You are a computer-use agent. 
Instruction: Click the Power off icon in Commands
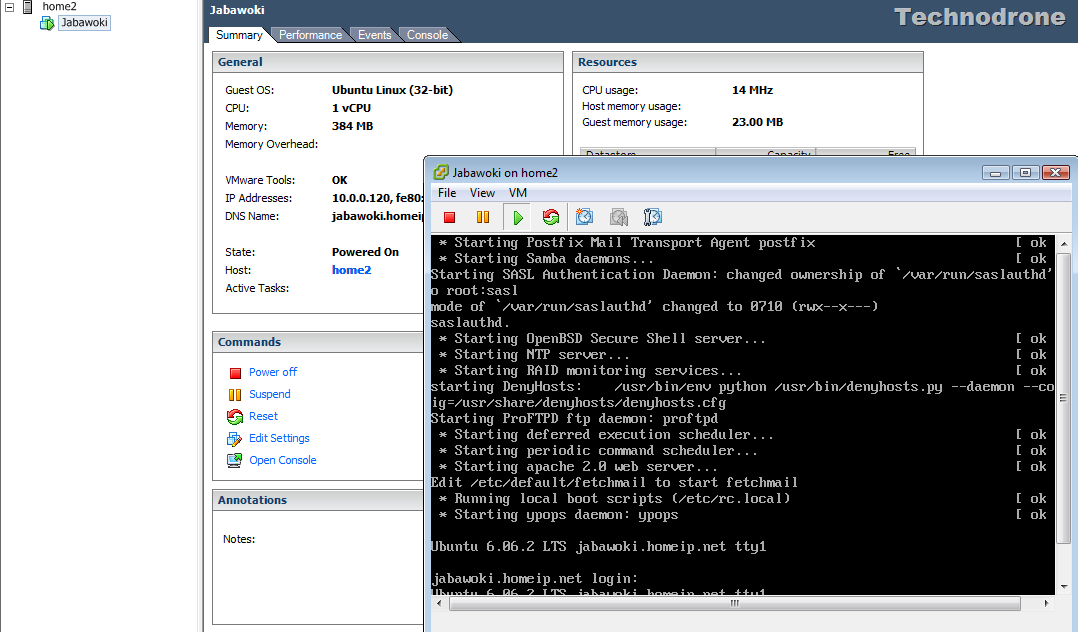tap(235, 373)
